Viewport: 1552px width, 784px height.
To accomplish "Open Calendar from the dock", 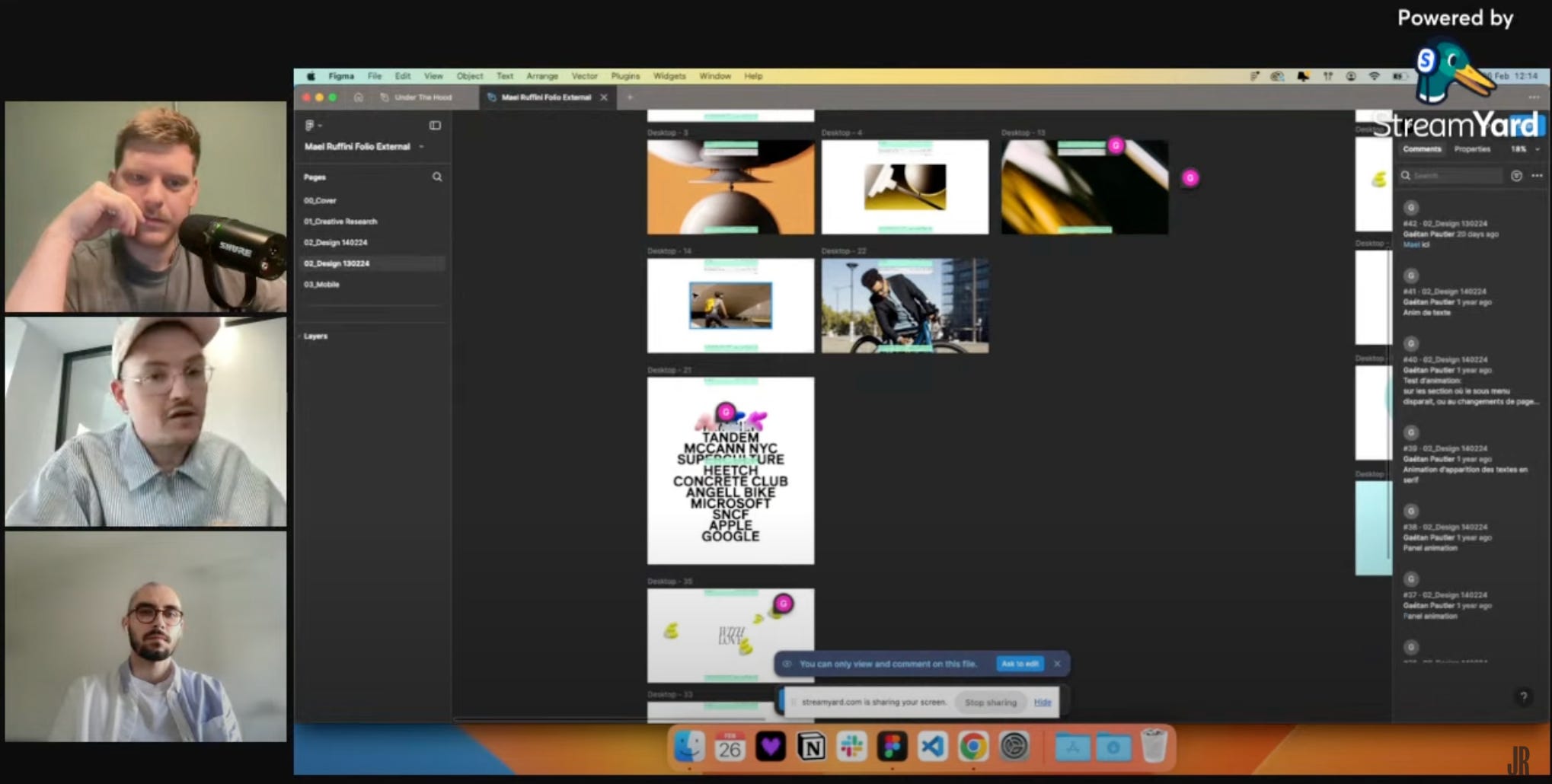I will pos(730,747).
